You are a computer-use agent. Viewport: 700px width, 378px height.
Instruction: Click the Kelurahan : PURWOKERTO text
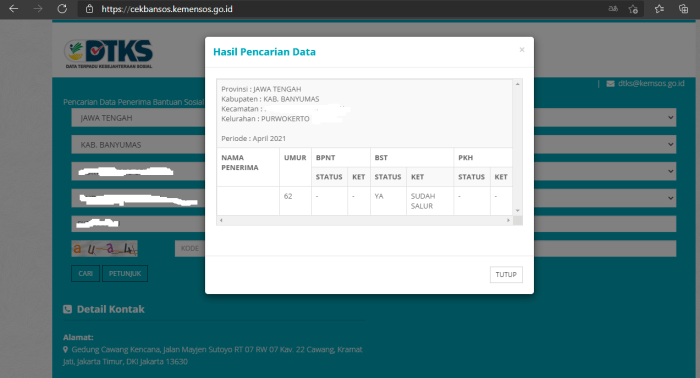(265, 119)
